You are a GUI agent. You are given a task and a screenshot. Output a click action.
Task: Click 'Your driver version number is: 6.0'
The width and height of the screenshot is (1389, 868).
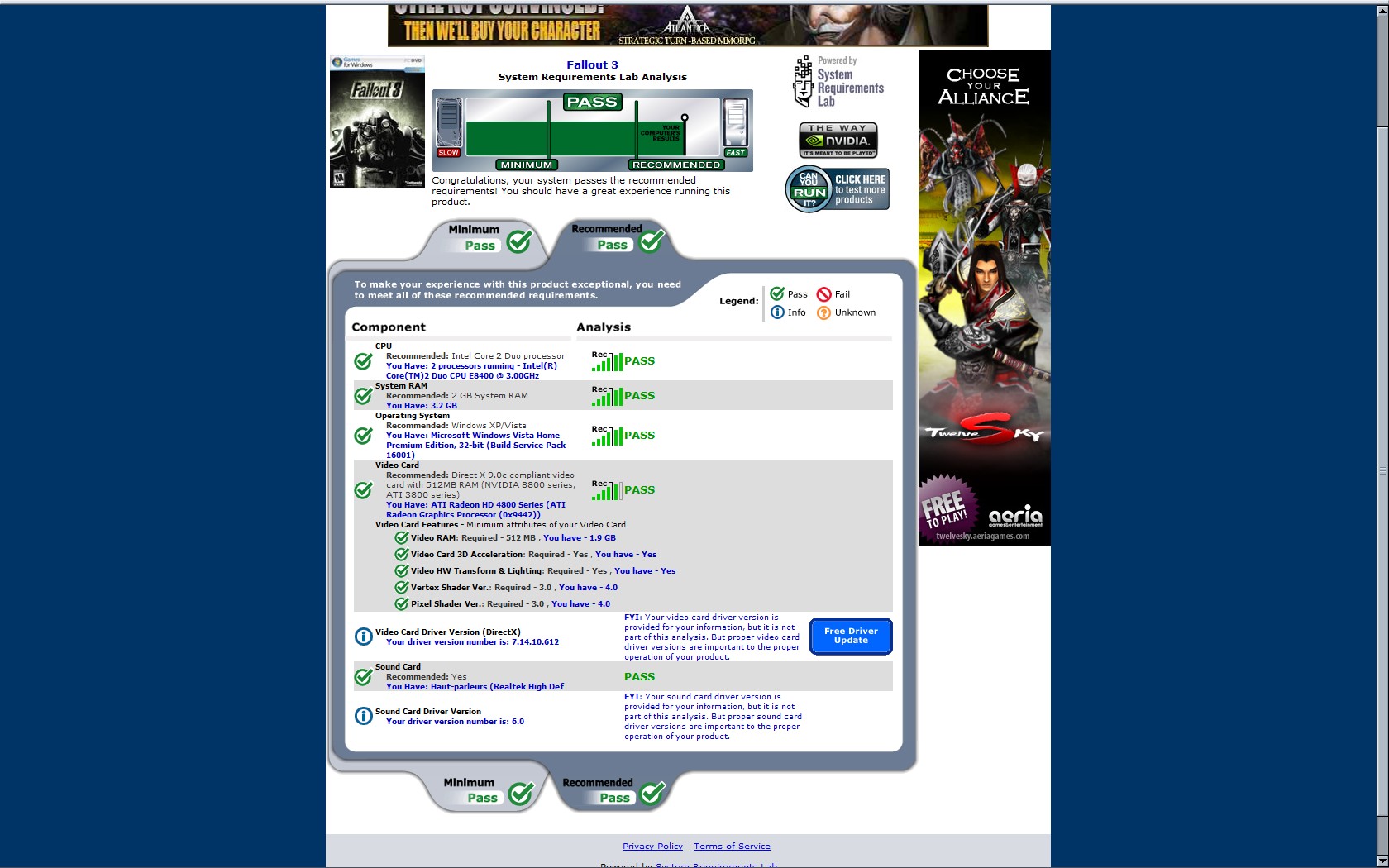[x=455, y=721]
